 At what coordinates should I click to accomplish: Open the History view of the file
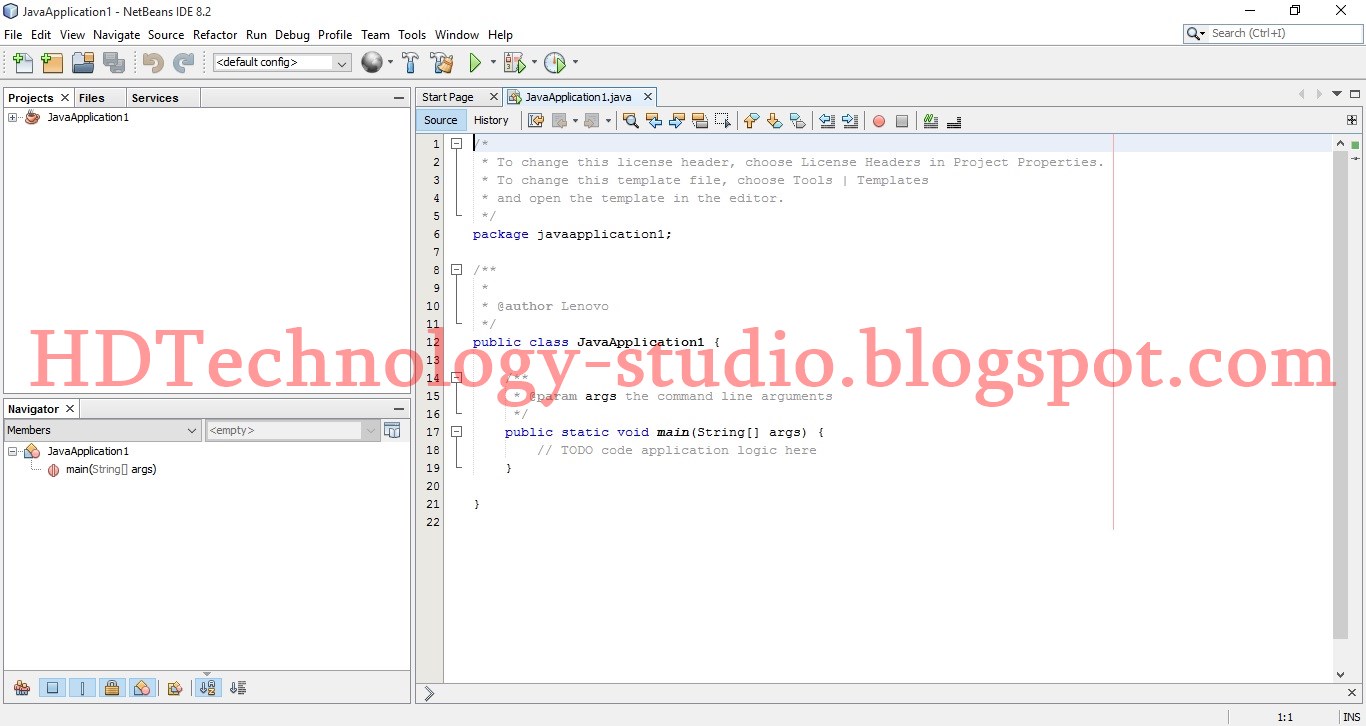(x=492, y=119)
